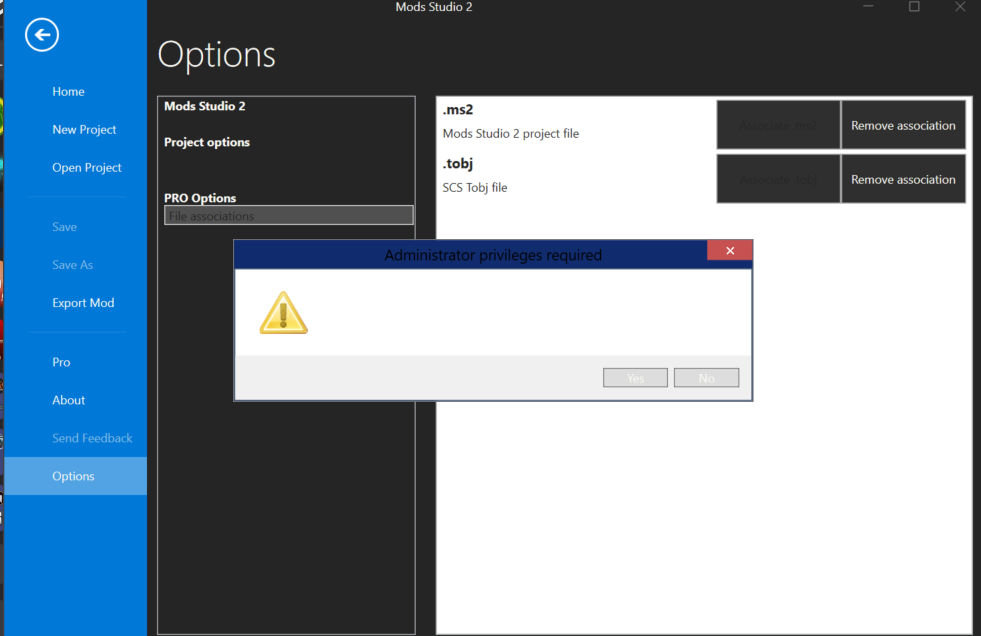
Task: Select Home in the sidebar
Action: click(x=68, y=91)
